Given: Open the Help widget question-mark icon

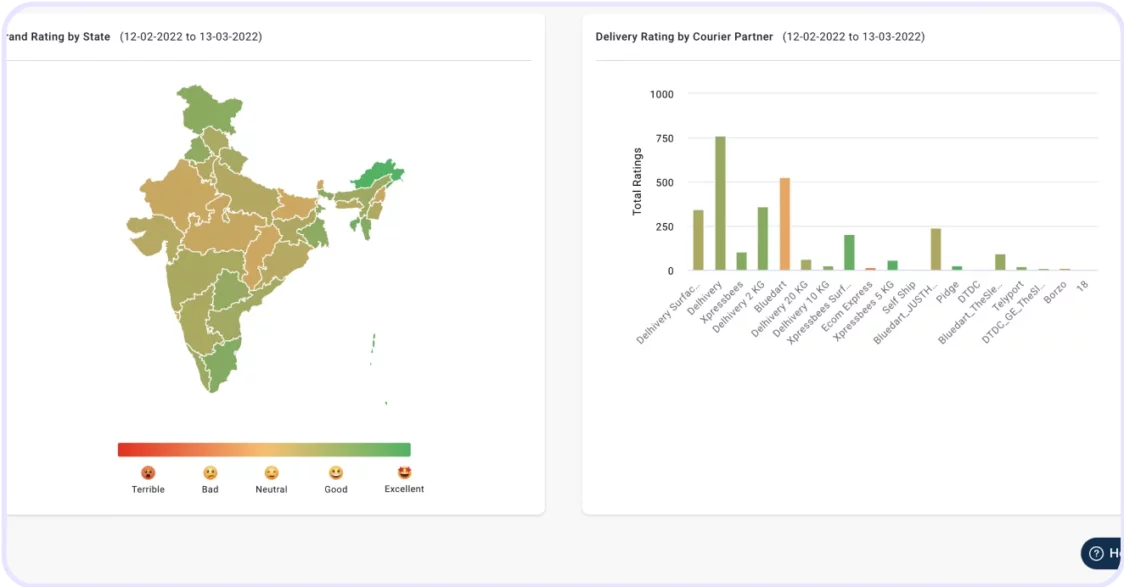Looking at the screenshot, I should (1096, 553).
